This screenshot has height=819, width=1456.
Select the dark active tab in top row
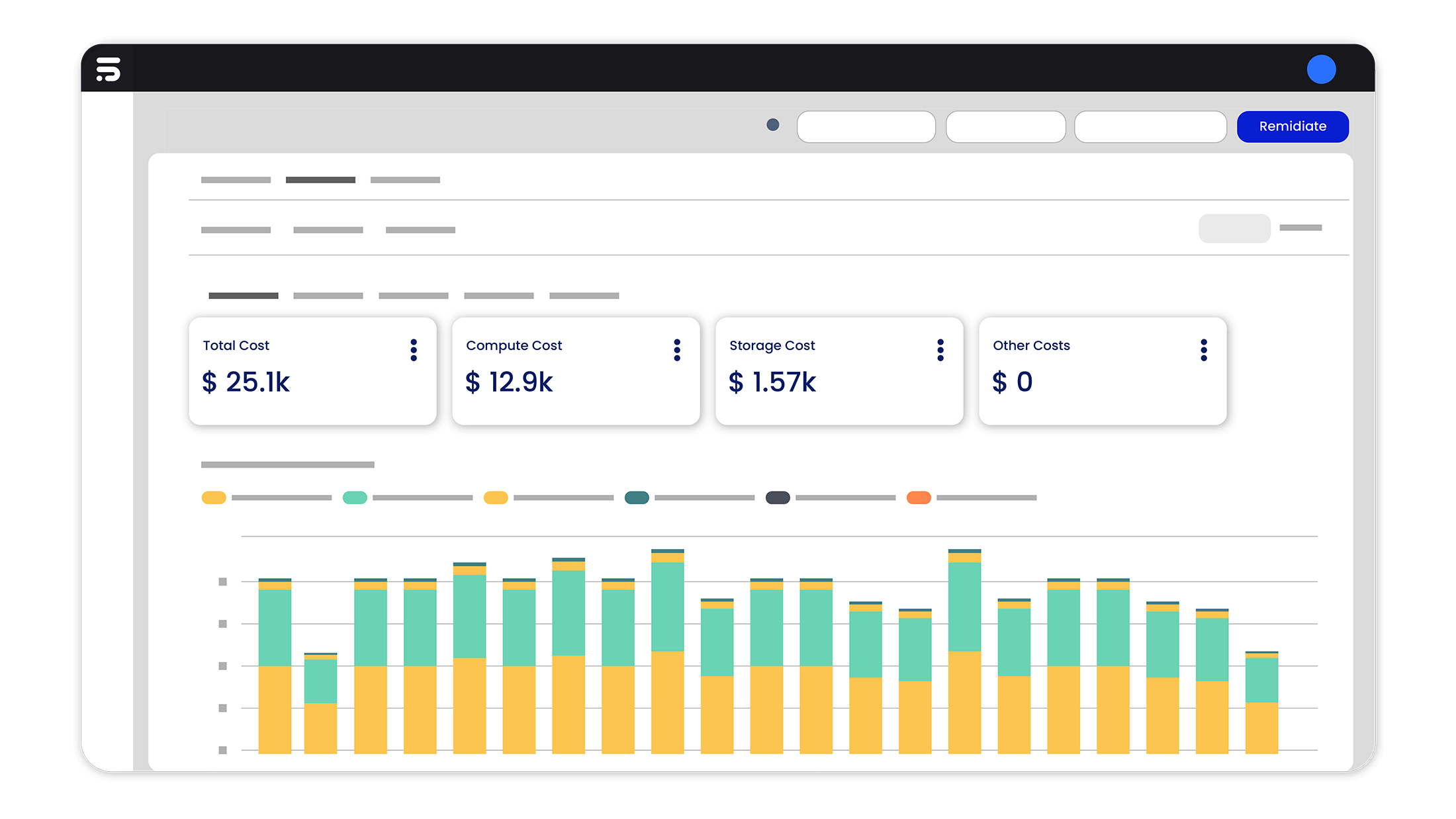point(320,180)
